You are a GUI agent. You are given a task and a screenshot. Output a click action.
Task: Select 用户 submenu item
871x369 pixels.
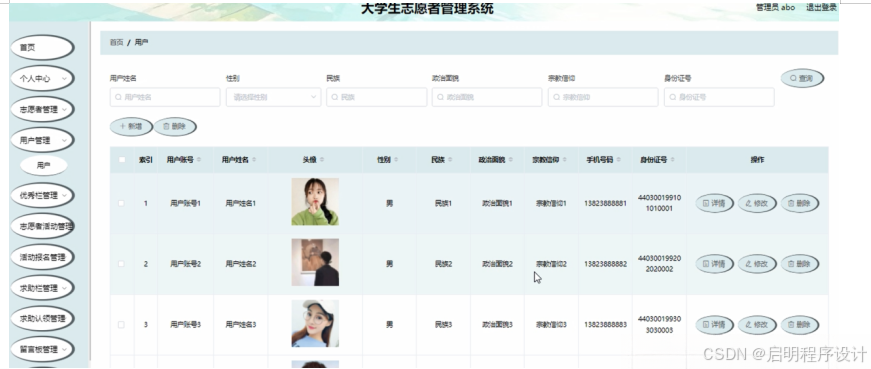click(x=44, y=166)
